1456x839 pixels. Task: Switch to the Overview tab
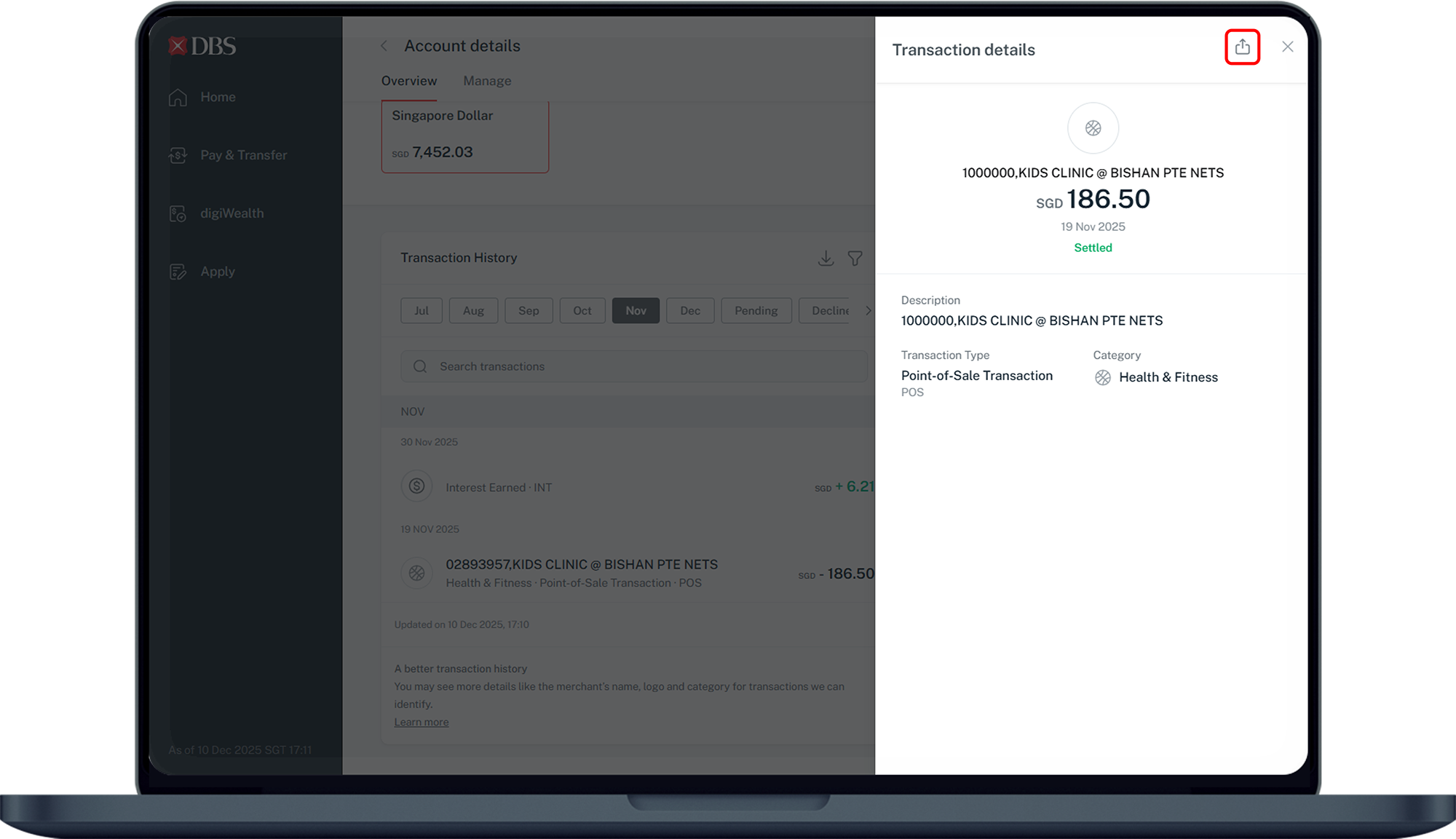[409, 81]
